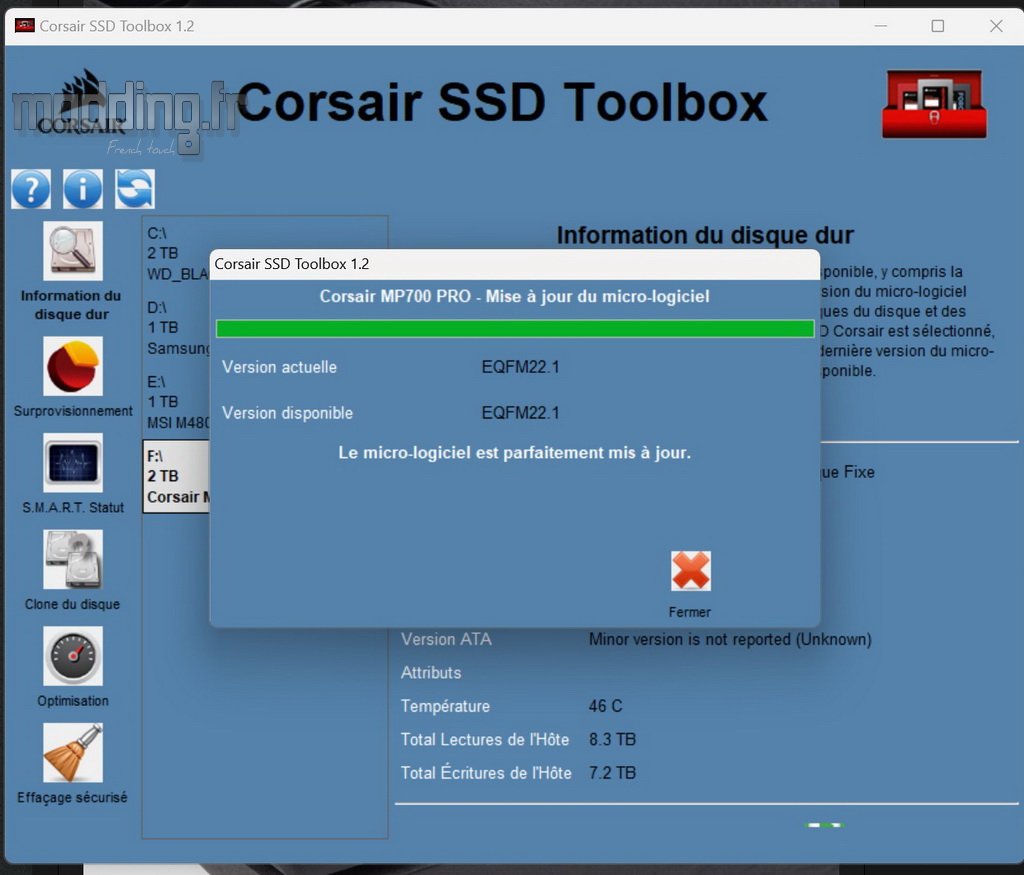Close the Corsair SSD Toolbox main window

(996, 26)
